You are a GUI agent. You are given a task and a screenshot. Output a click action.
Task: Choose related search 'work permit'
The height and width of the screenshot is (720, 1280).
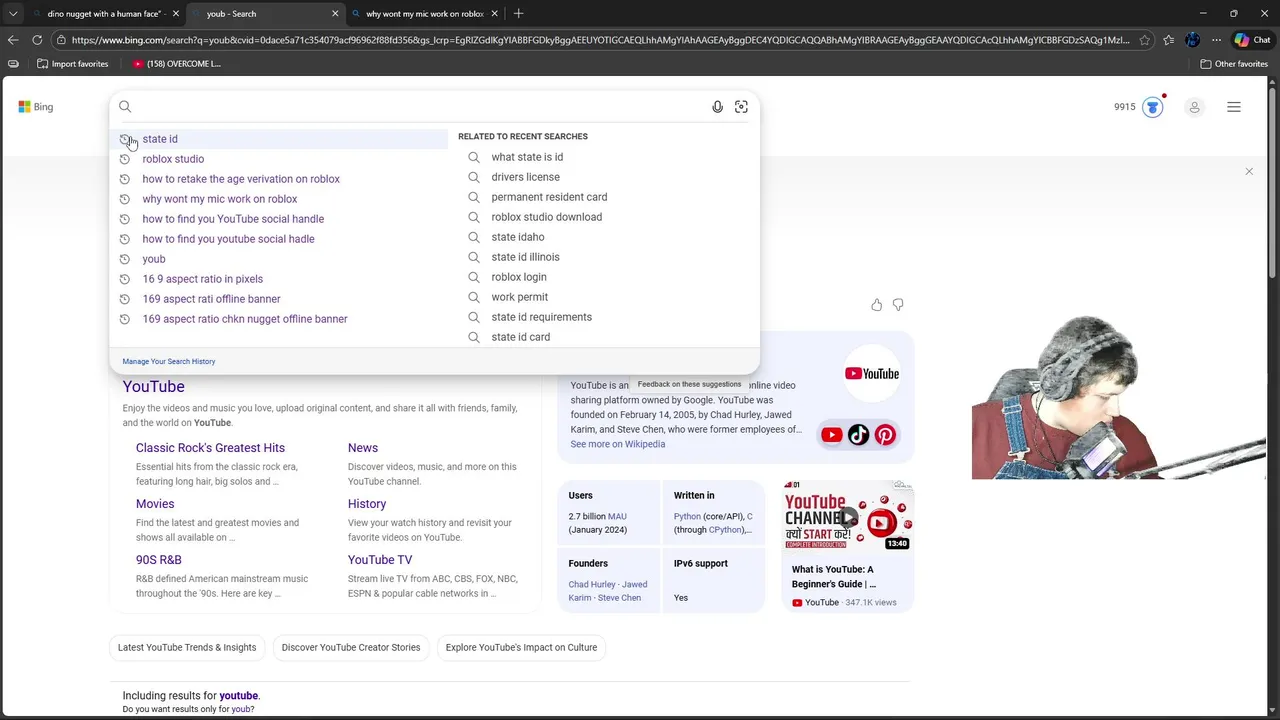tap(519, 297)
